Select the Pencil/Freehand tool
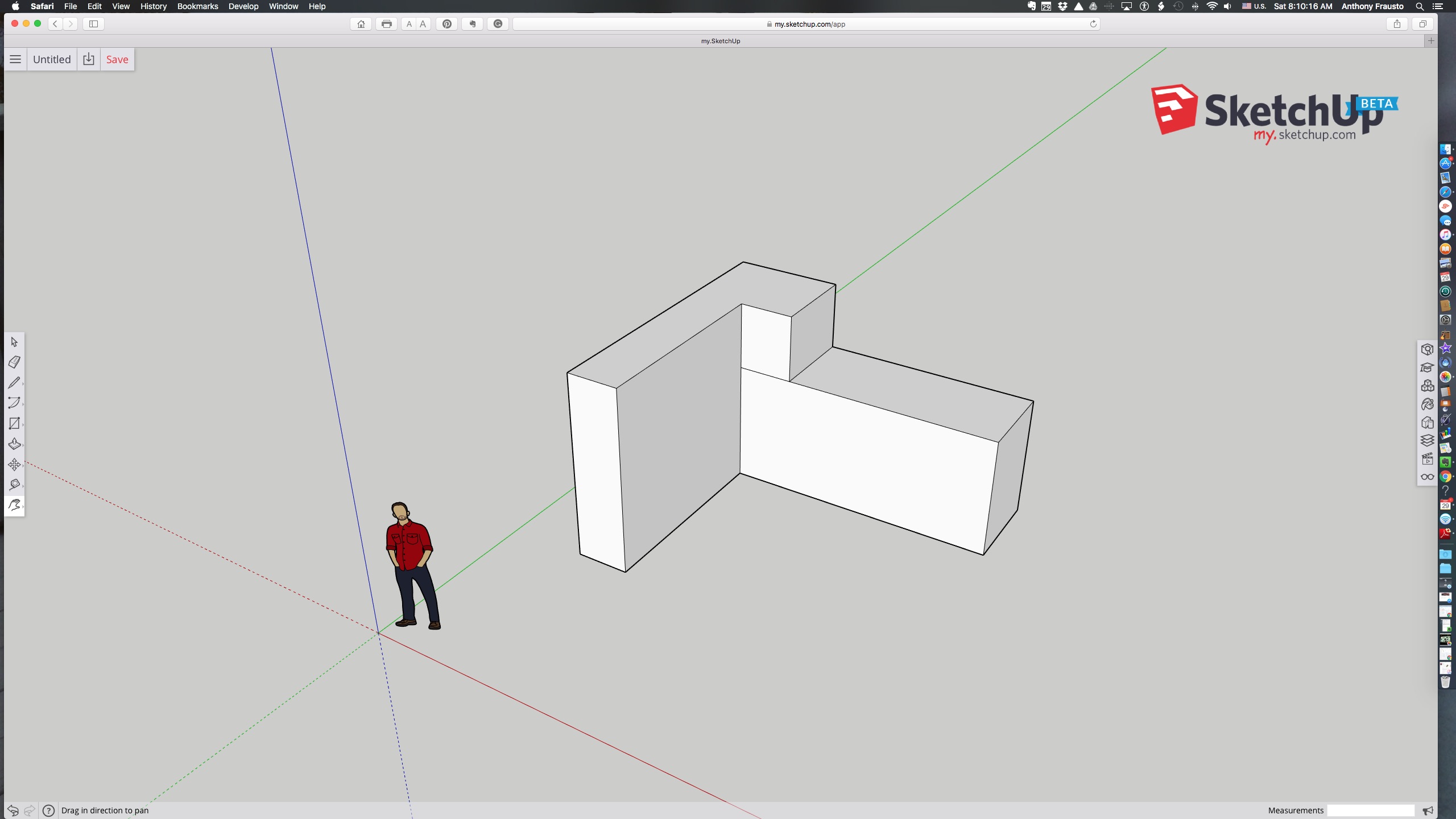The width and height of the screenshot is (1456, 819). pyautogui.click(x=14, y=382)
